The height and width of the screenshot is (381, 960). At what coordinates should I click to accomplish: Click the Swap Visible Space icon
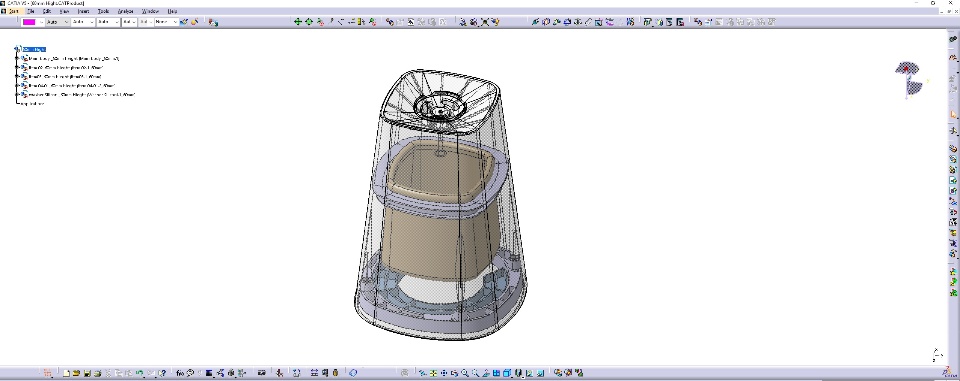click(x=540, y=372)
